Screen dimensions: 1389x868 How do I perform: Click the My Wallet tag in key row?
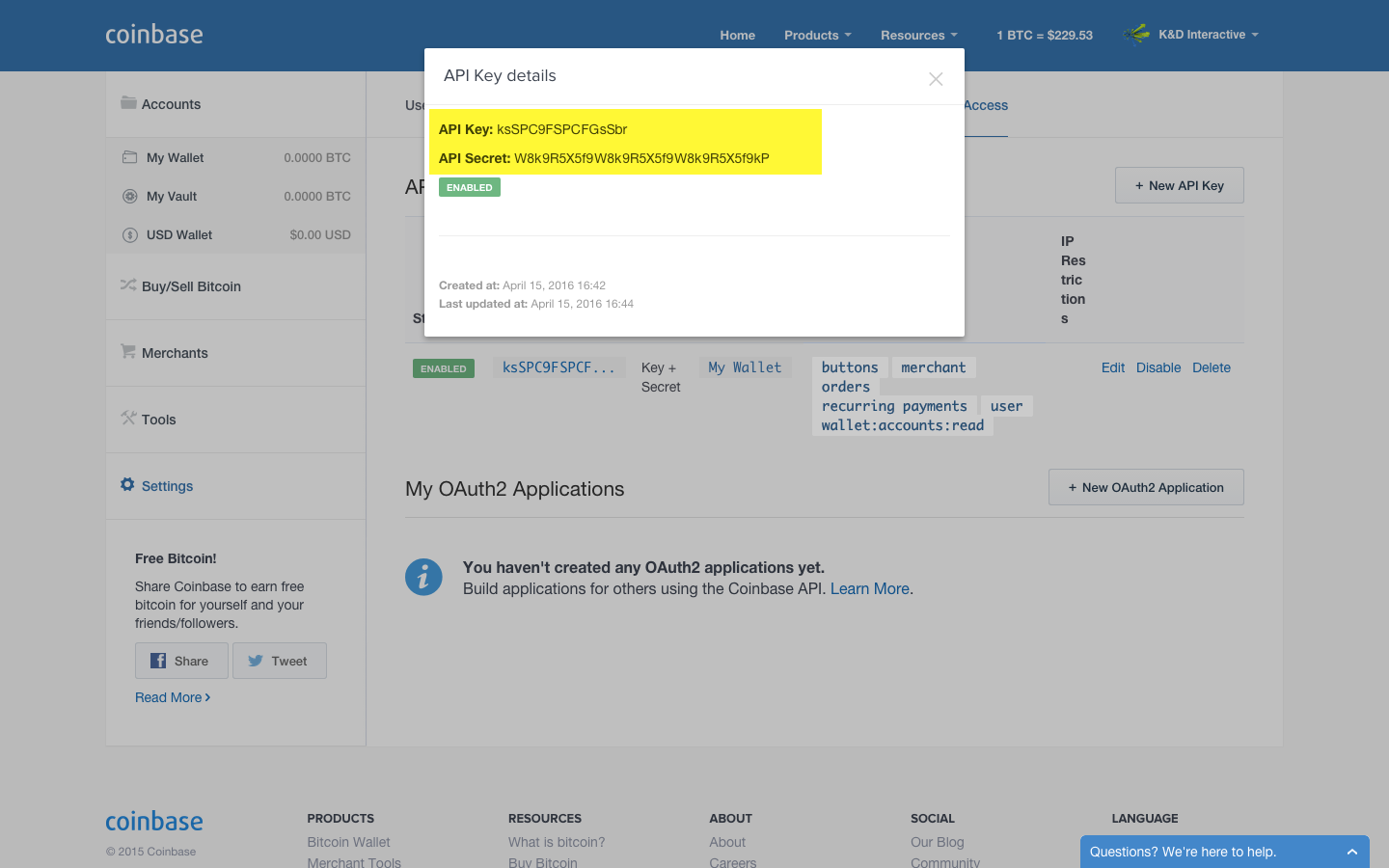(x=745, y=367)
